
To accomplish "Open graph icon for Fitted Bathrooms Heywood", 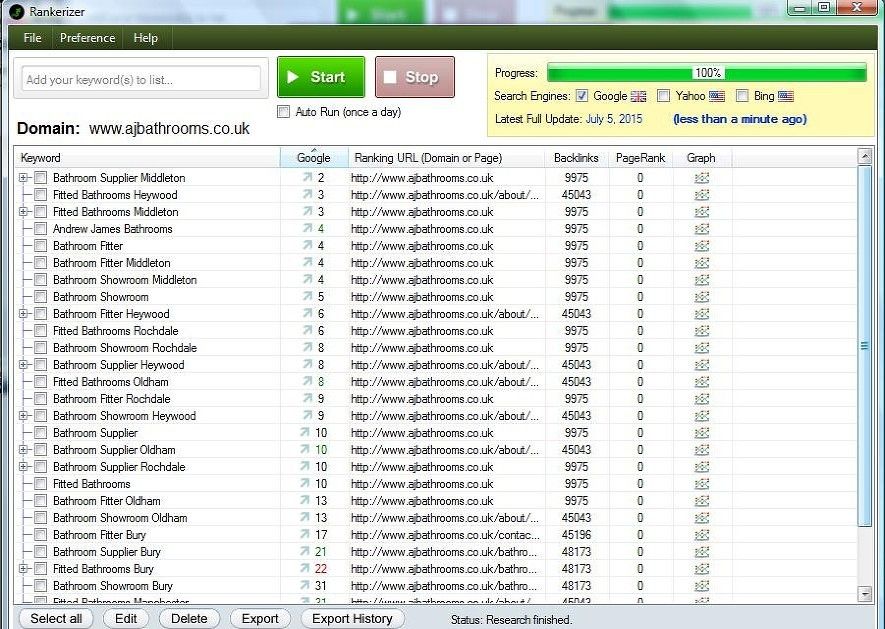I will click(x=702, y=195).
